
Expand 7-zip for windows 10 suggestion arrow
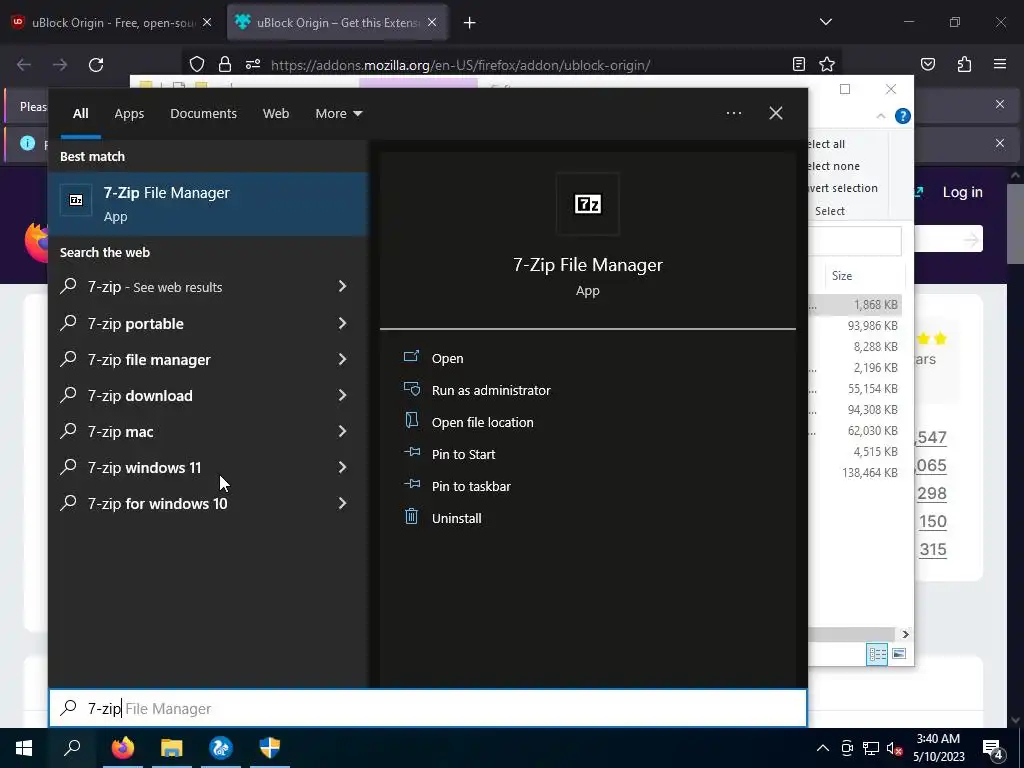[x=342, y=503]
